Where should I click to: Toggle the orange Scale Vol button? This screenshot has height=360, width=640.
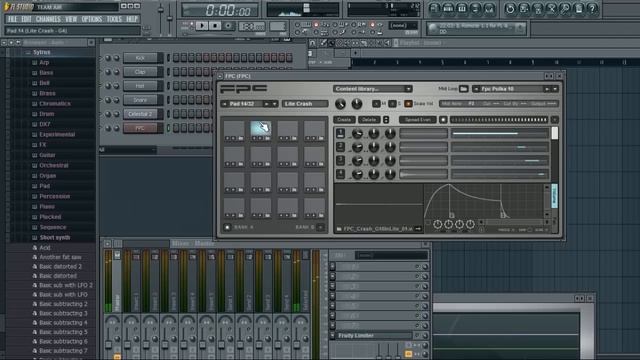pos(408,104)
